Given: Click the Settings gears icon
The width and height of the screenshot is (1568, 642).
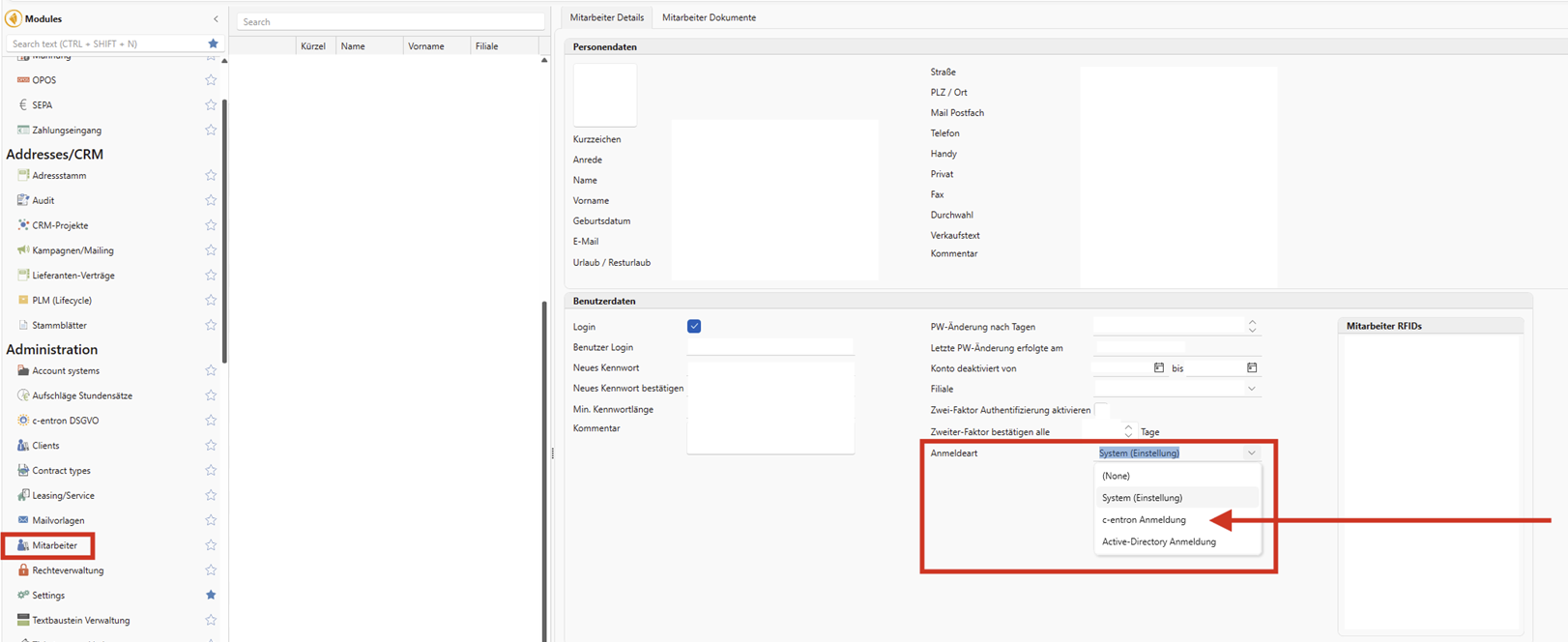Looking at the screenshot, I should pyautogui.click(x=23, y=596).
